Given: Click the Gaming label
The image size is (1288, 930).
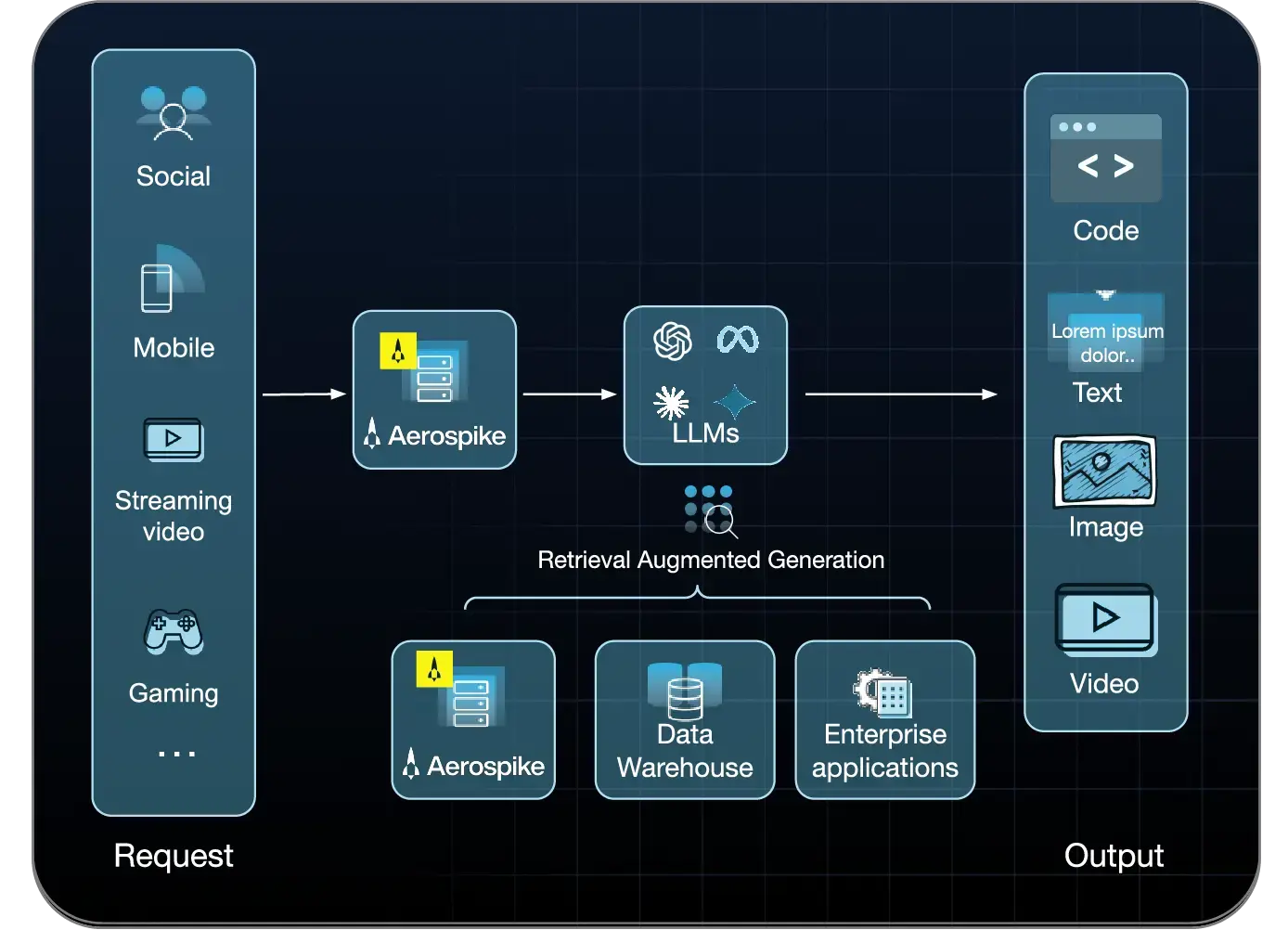Looking at the screenshot, I should click(x=174, y=693).
